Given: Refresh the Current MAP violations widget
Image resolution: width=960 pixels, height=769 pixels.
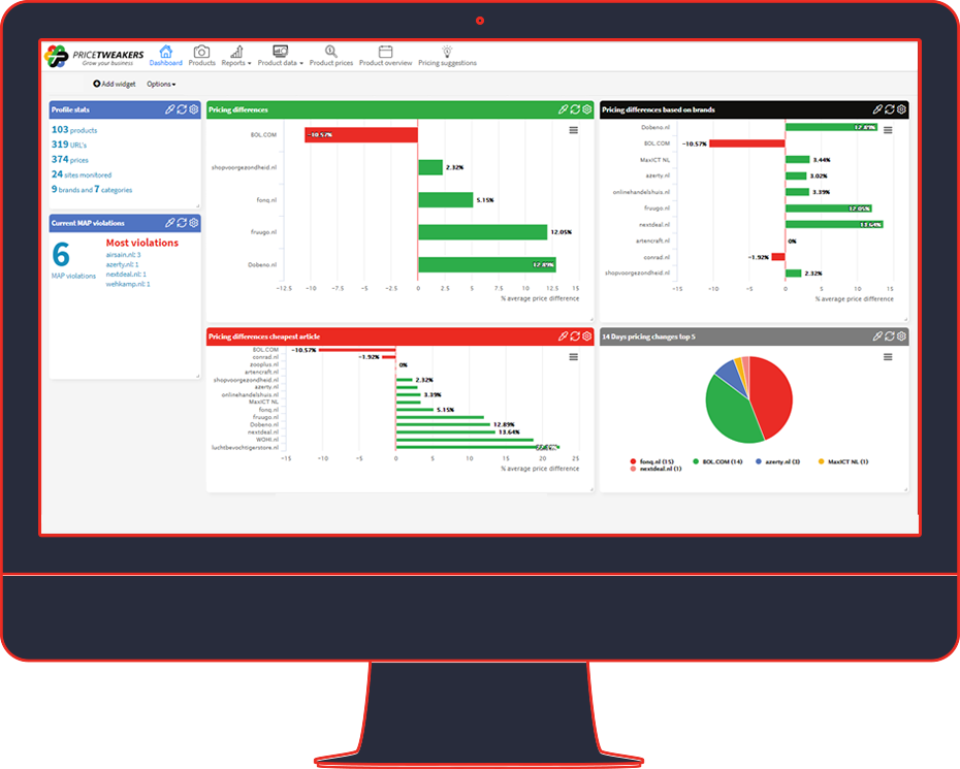Looking at the screenshot, I should (x=182, y=223).
